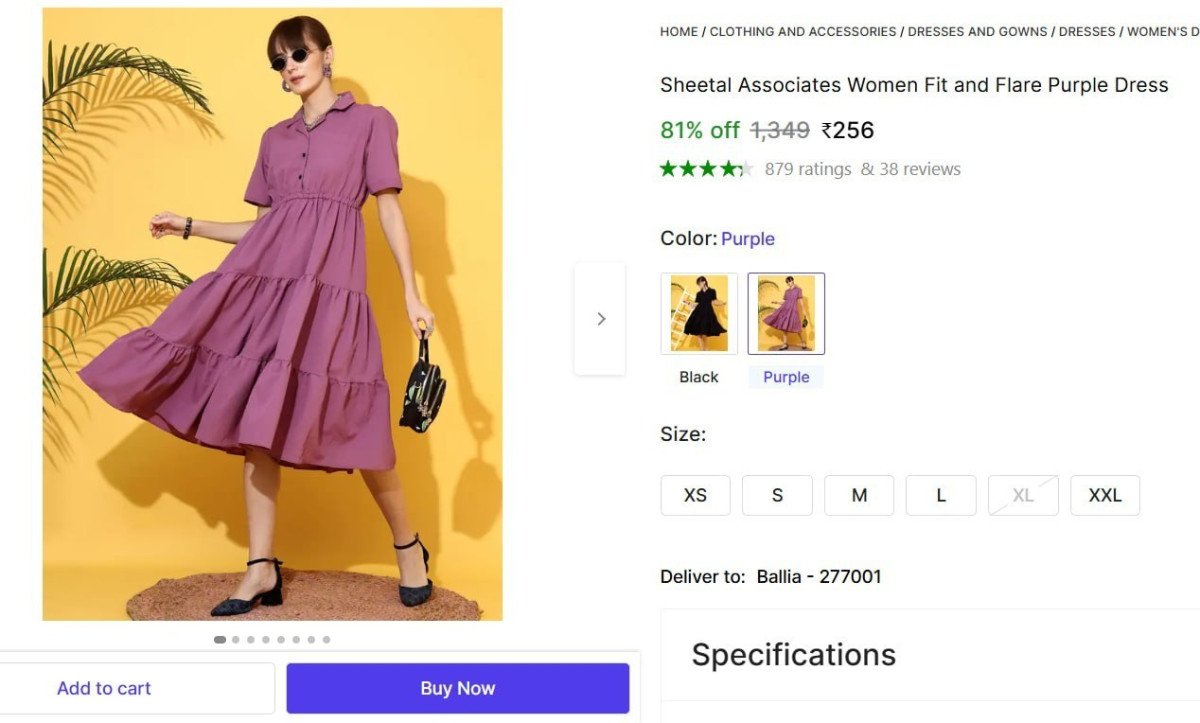The width and height of the screenshot is (1200, 723).
Task: View the 38 reviews
Action: (921, 168)
